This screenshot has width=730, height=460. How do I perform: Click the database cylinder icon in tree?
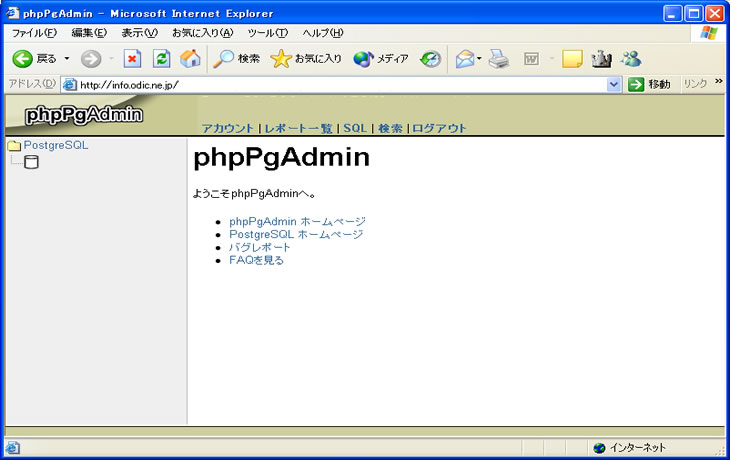pos(31,162)
